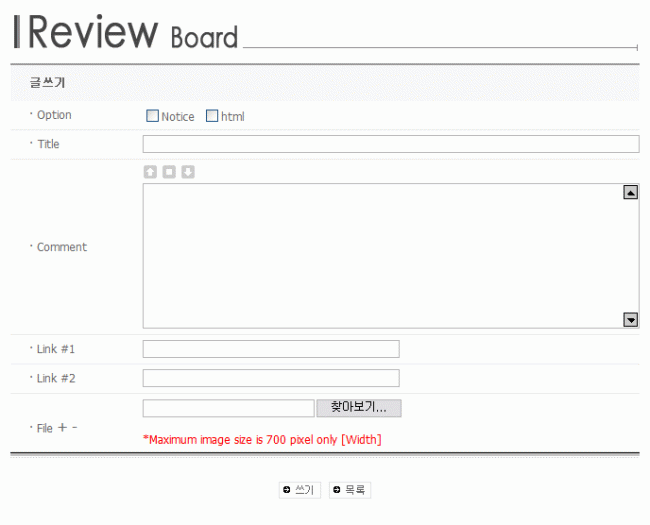Click the red Maximum image size notice

tap(262, 440)
